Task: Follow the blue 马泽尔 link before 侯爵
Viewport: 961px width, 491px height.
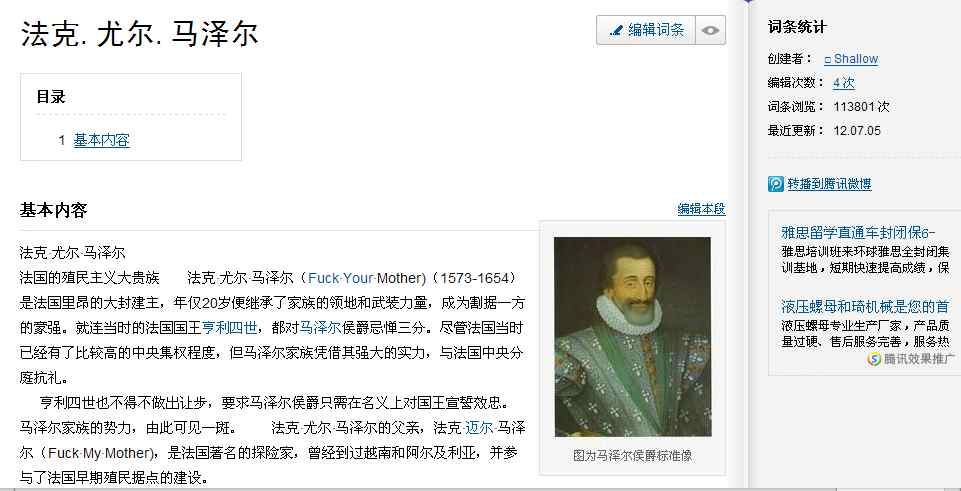Action: (320, 328)
